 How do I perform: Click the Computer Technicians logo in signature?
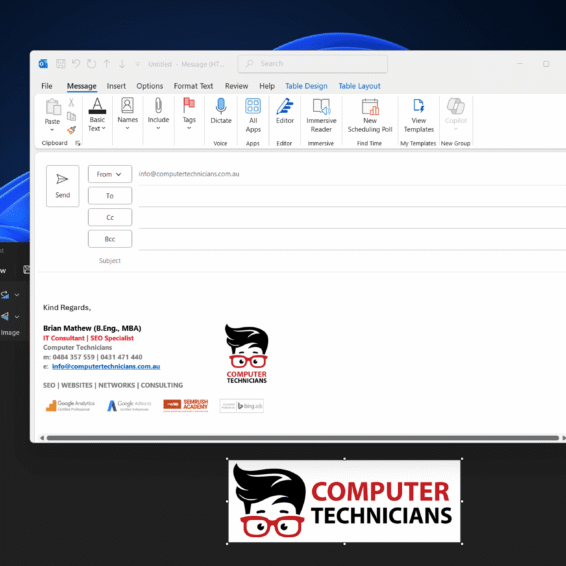point(247,353)
